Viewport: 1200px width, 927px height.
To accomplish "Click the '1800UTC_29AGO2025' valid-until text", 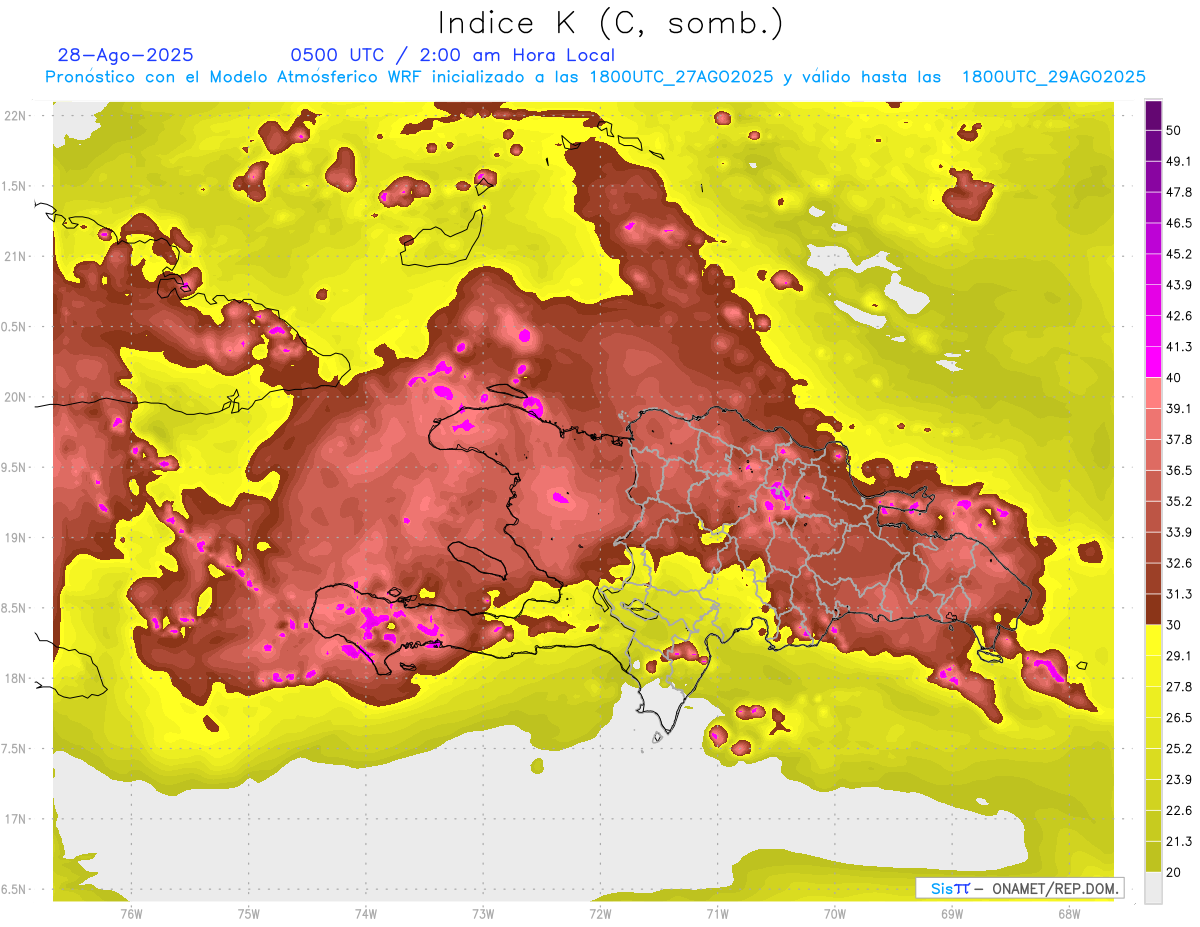I will 1053,77.
